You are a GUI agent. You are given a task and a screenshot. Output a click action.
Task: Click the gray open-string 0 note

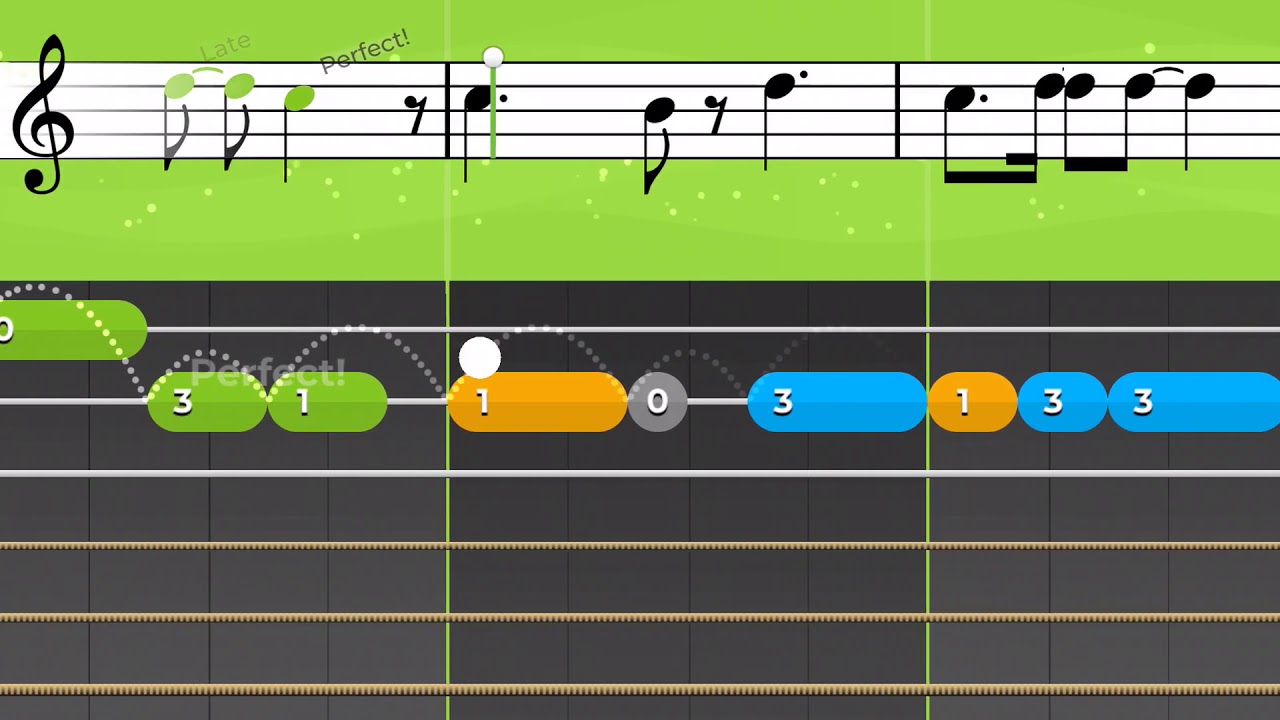pyautogui.click(x=657, y=402)
